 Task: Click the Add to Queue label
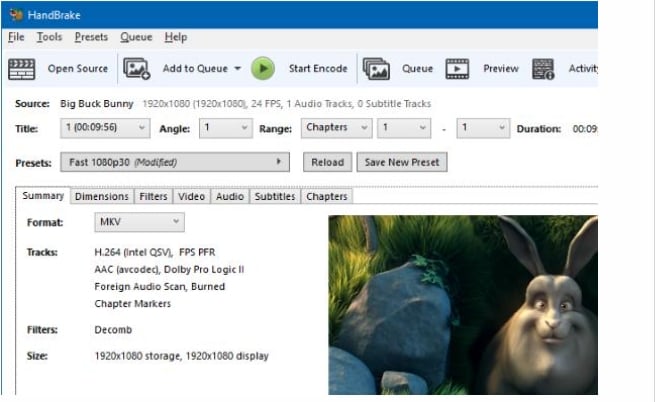(195, 69)
